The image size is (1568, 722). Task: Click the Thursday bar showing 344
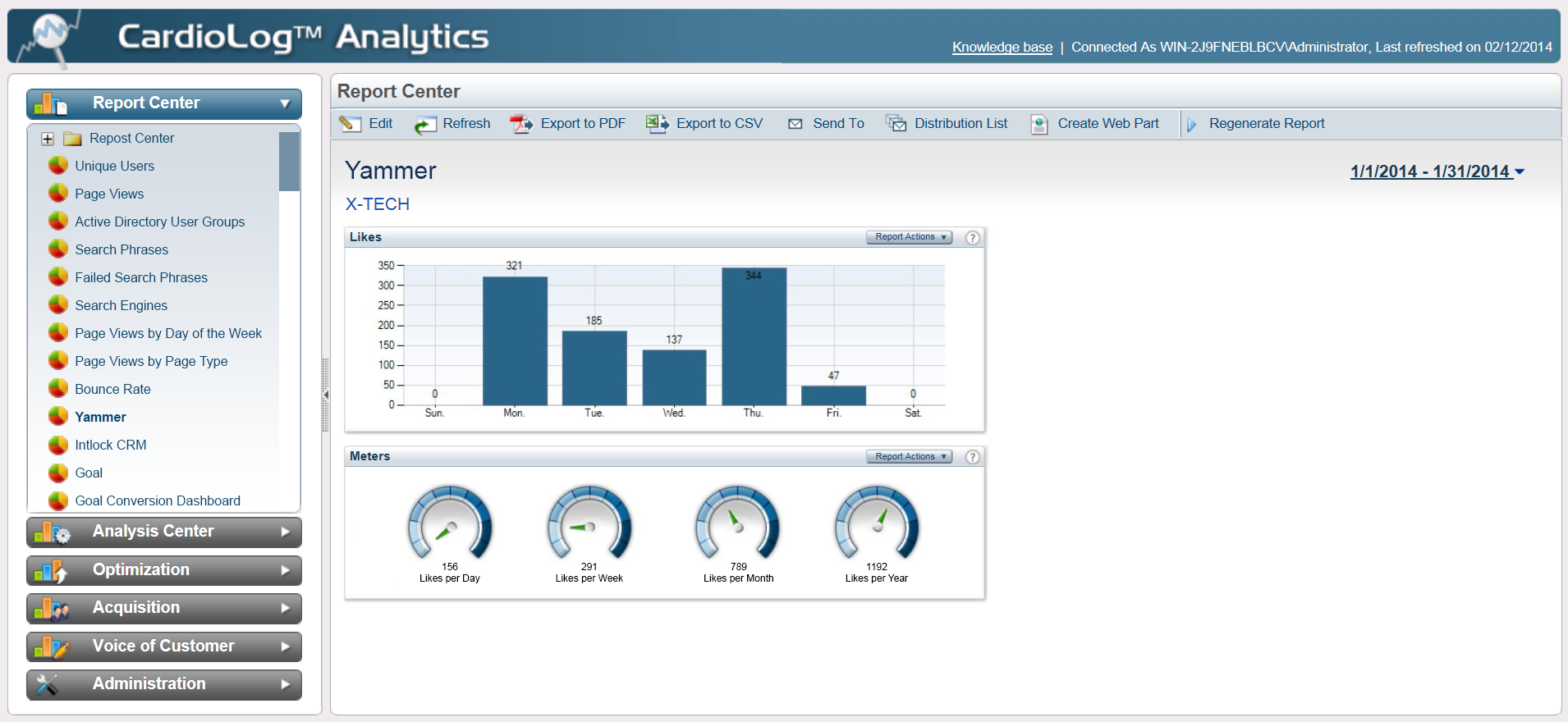[754, 336]
